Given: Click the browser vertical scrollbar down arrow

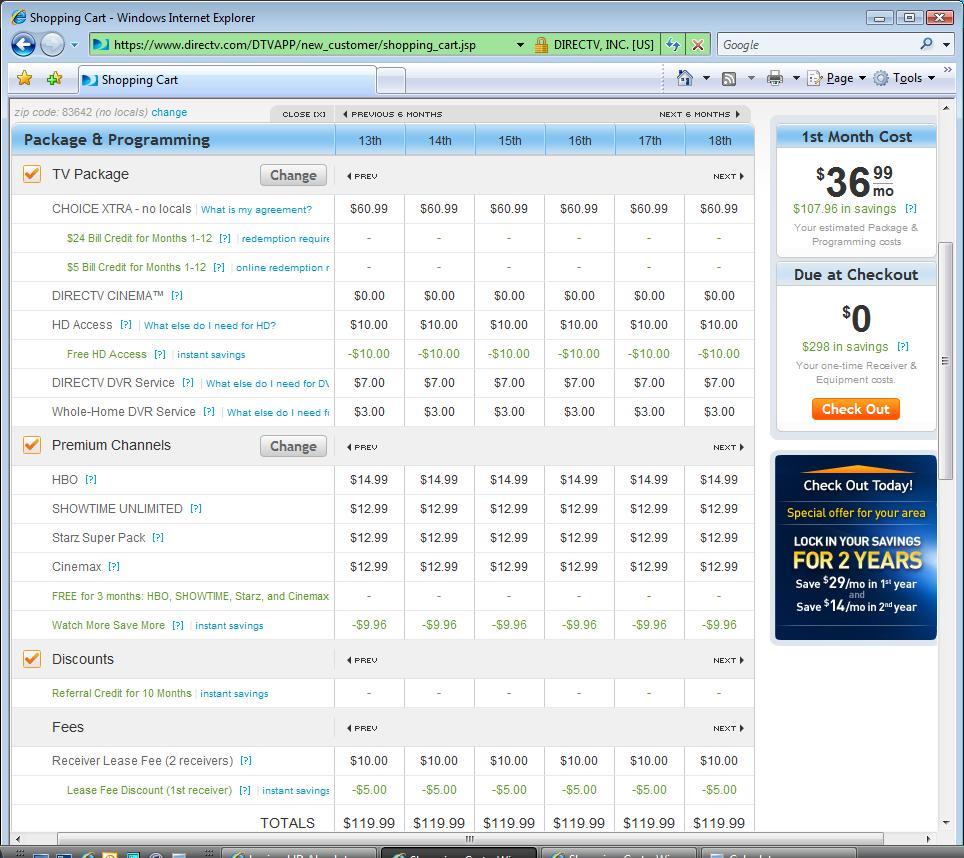Looking at the screenshot, I should click(x=946, y=822).
